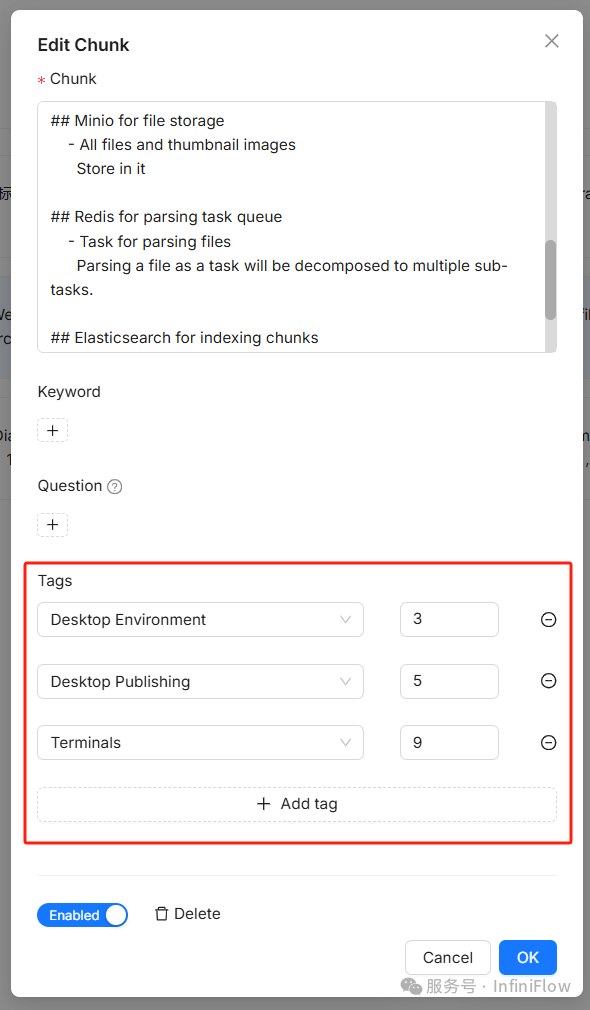Focus the Desktop Environment weight field showing 3
590x1010 pixels.
point(449,620)
